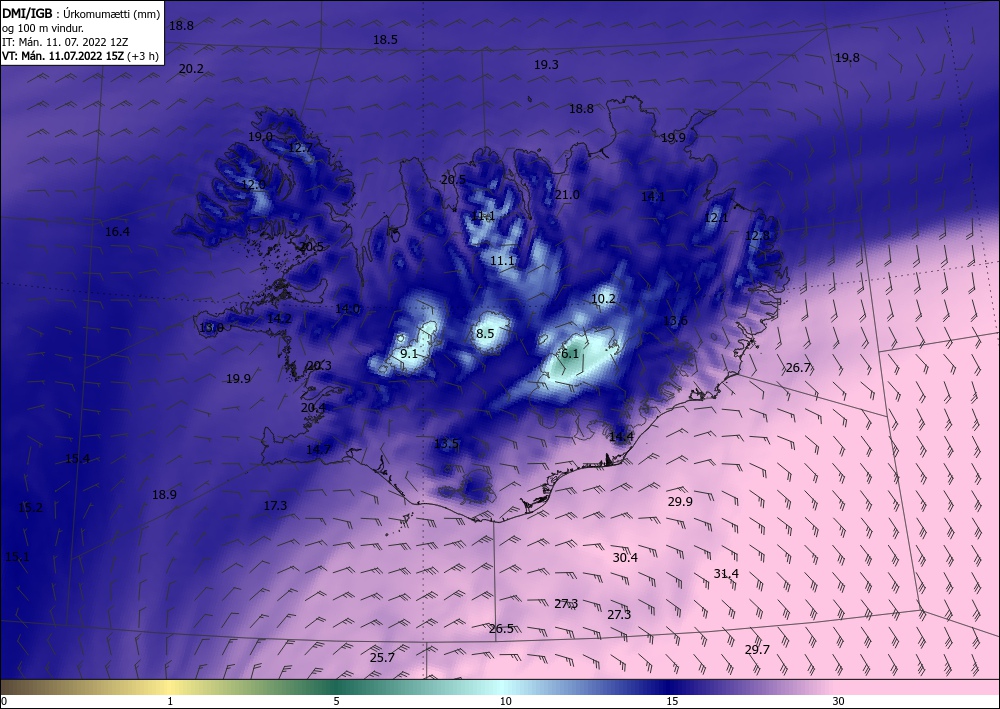
Task: Click the 6.1 value on the glacier
Action: click(570, 353)
